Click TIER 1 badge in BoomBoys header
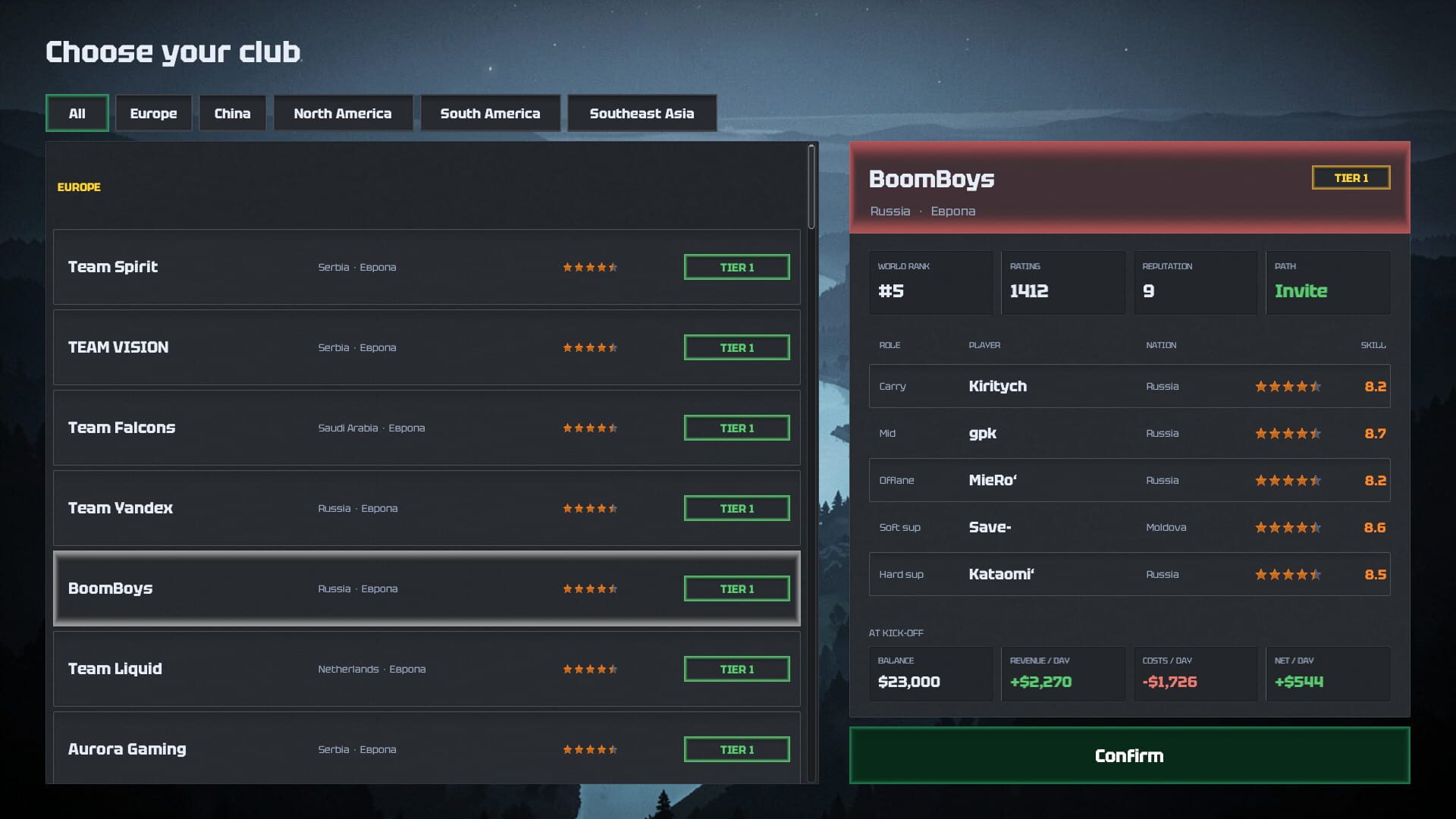 point(1351,177)
